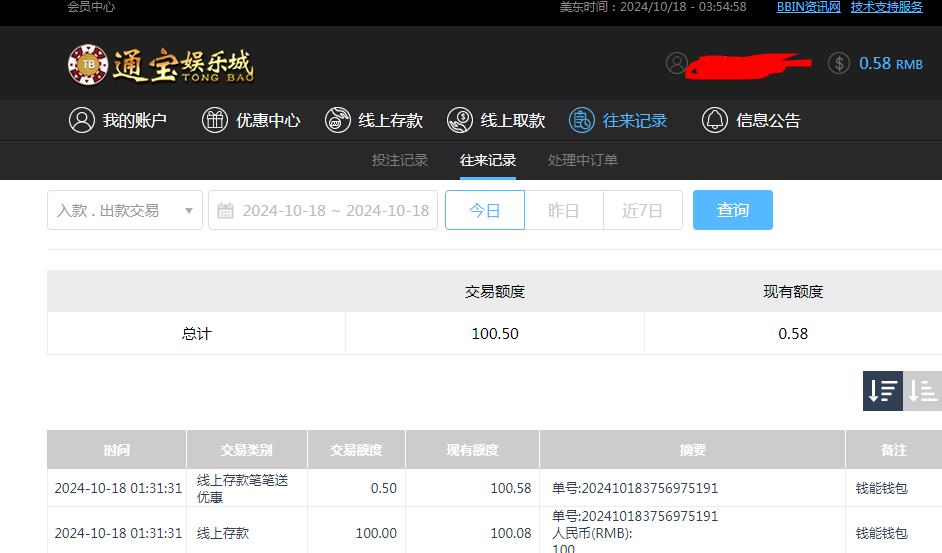
Task: Click 单号 in the 0.50 bonus row
Action: [635, 488]
